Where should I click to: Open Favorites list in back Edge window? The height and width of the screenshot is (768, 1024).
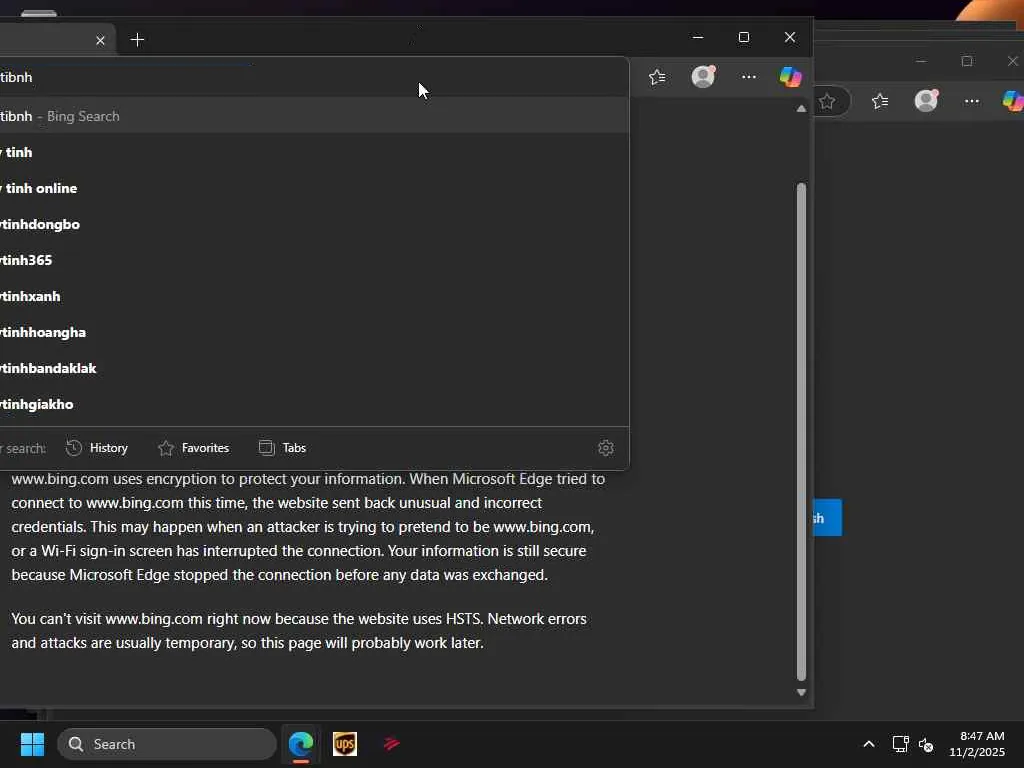tap(880, 101)
